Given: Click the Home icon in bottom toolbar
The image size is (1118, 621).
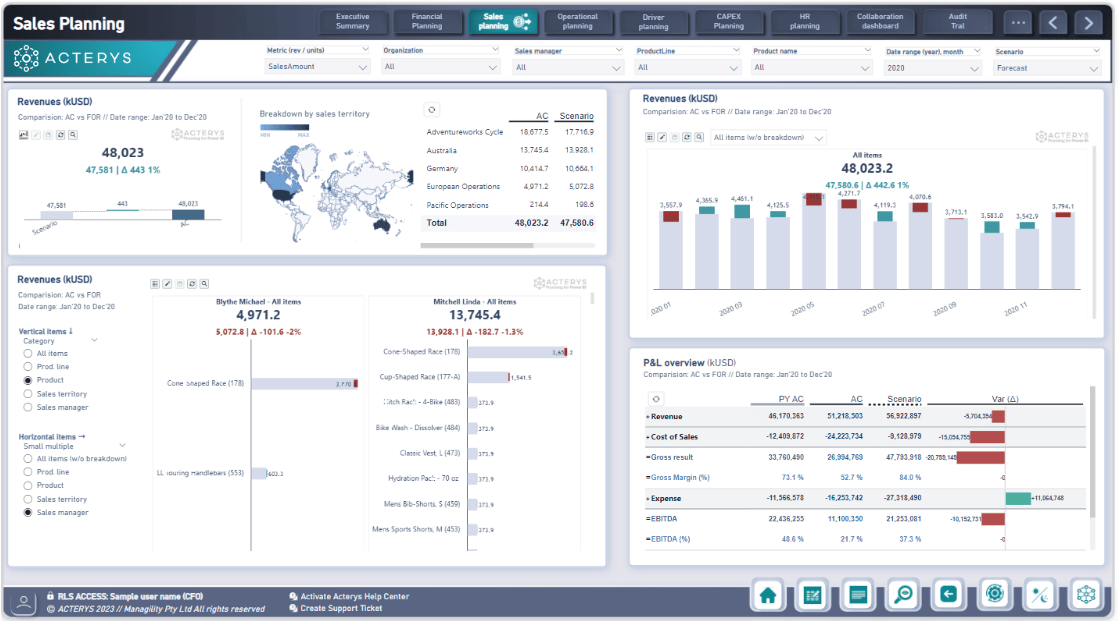Looking at the screenshot, I should [768, 595].
